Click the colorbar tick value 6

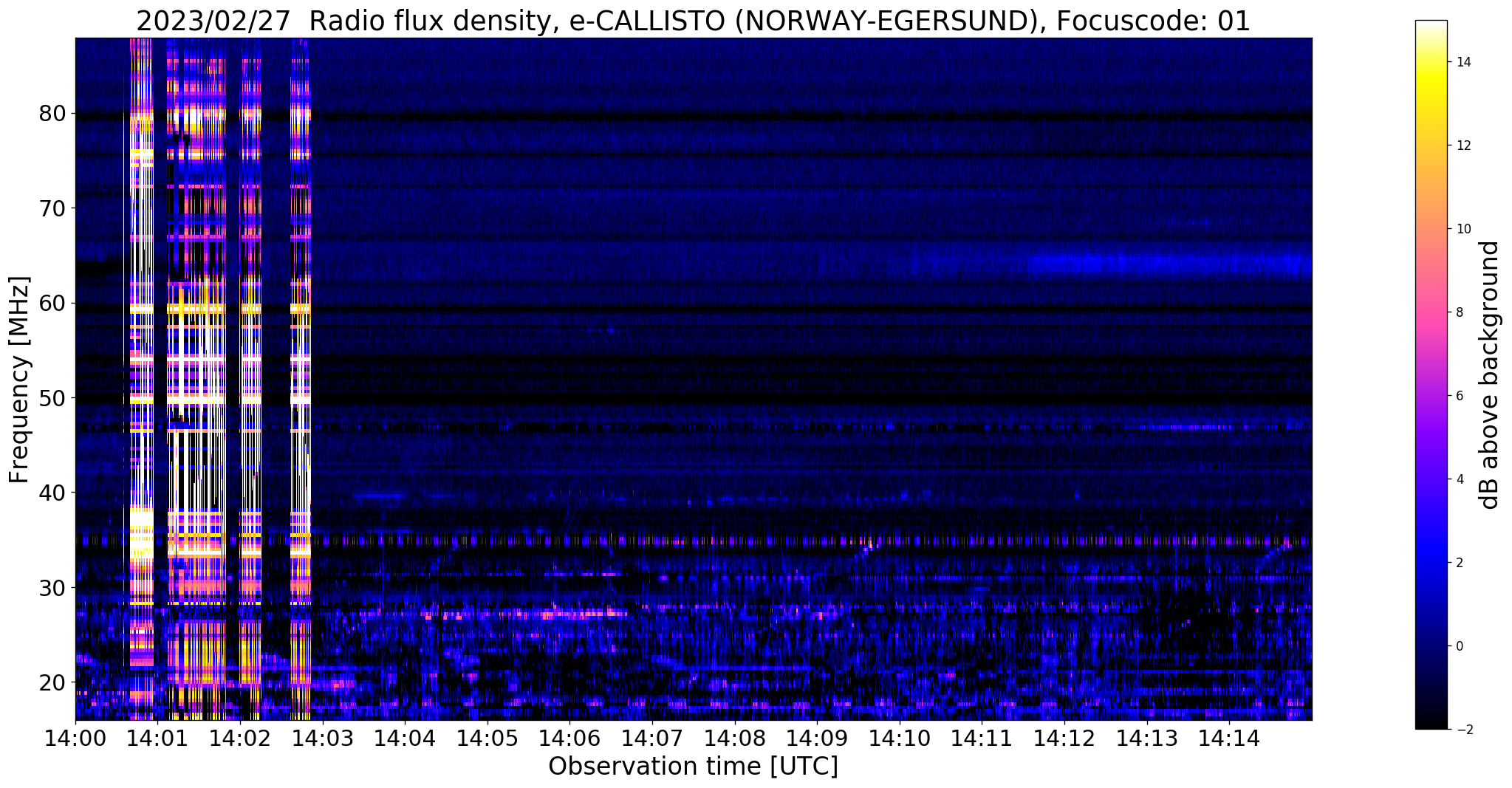click(x=1460, y=396)
